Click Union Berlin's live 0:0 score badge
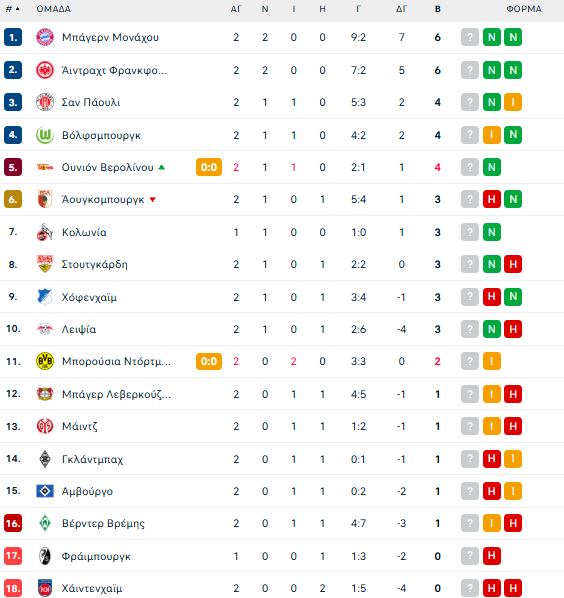The height and width of the screenshot is (598, 564). point(209,167)
